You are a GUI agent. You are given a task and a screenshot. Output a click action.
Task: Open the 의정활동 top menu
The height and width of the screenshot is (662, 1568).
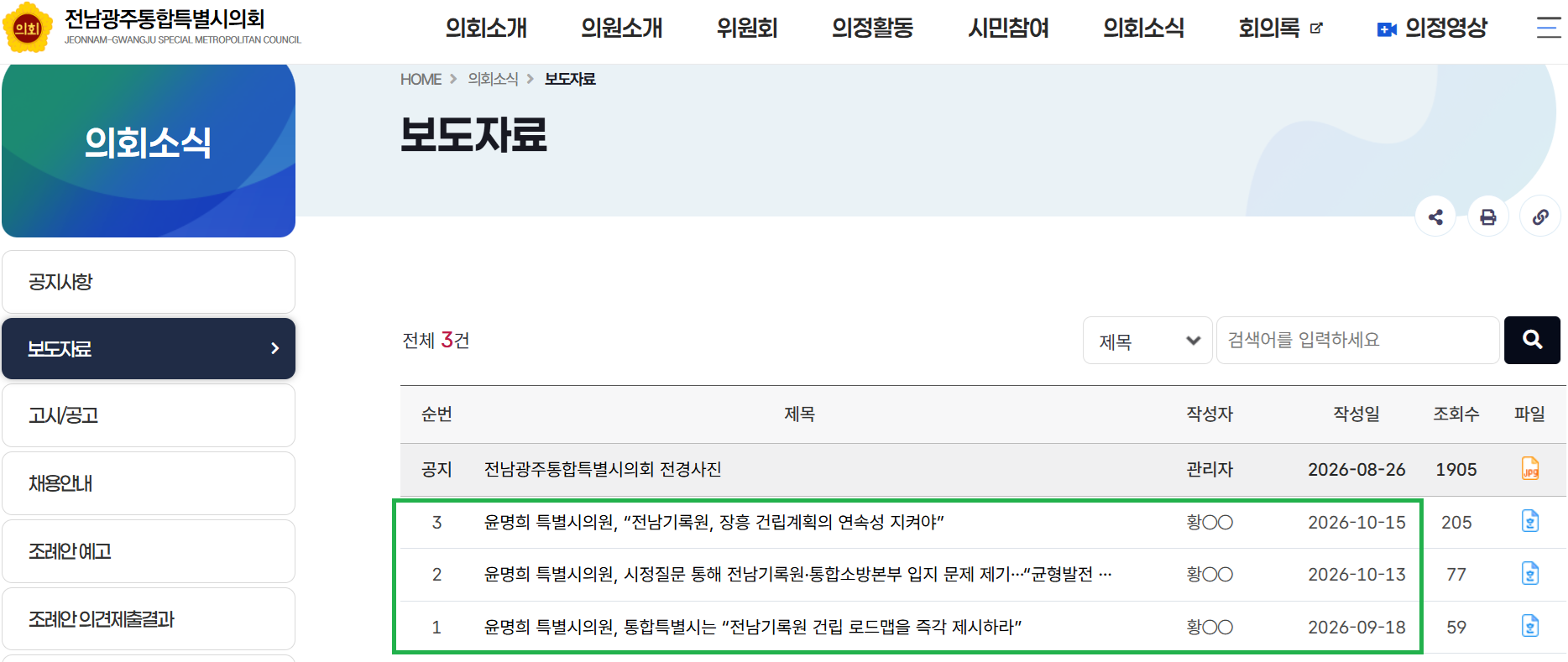click(x=873, y=28)
